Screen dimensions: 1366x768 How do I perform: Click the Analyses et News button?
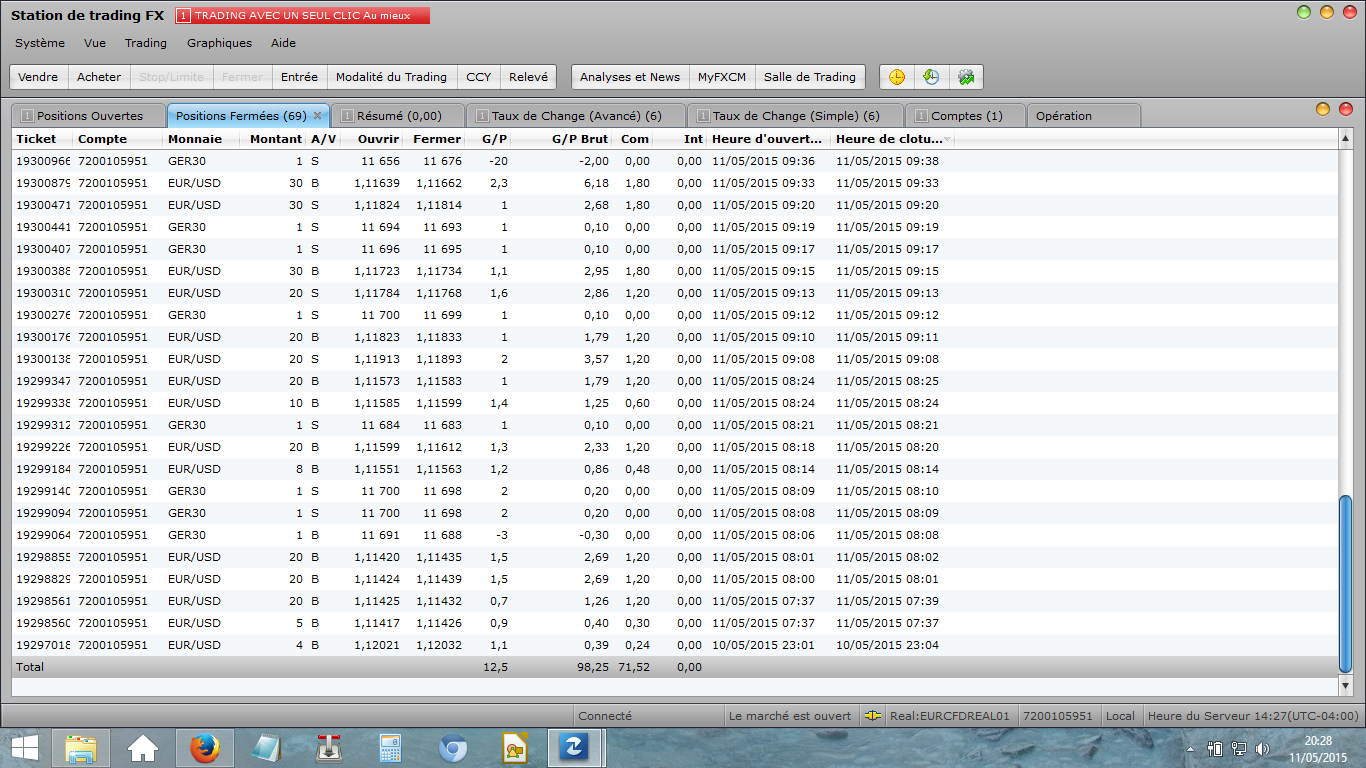tap(629, 77)
